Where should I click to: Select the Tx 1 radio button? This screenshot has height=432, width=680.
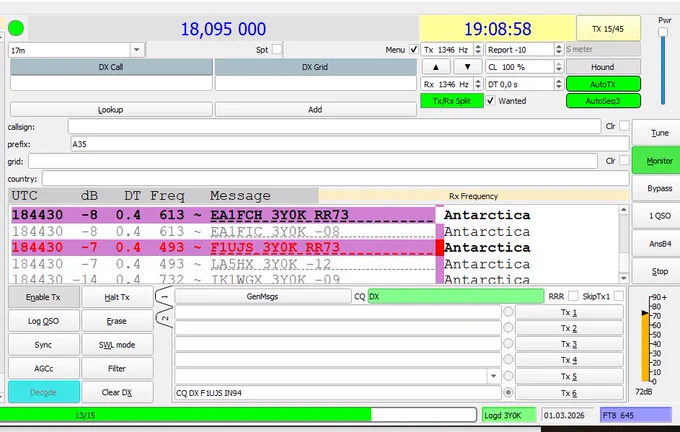[x=508, y=312]
